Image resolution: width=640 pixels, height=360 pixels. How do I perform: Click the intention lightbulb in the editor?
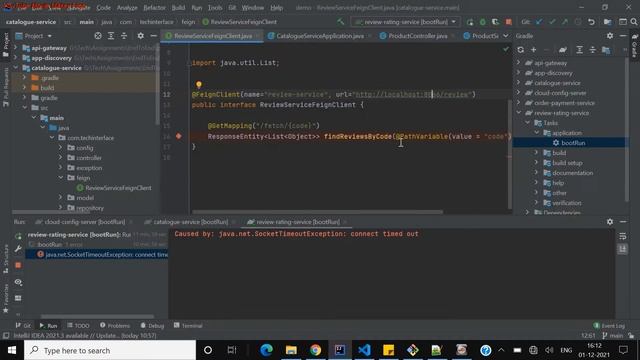199,84
